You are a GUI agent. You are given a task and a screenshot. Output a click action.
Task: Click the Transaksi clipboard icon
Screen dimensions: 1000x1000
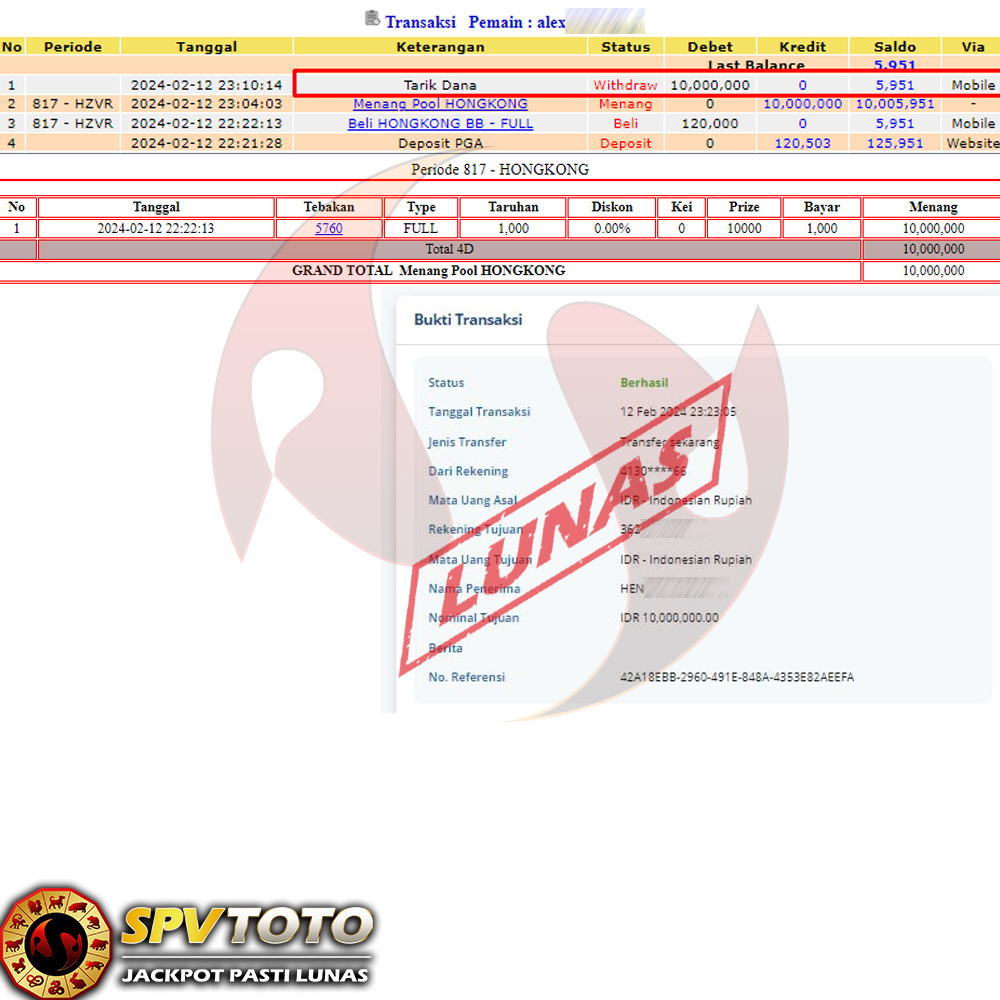[372, 18]
